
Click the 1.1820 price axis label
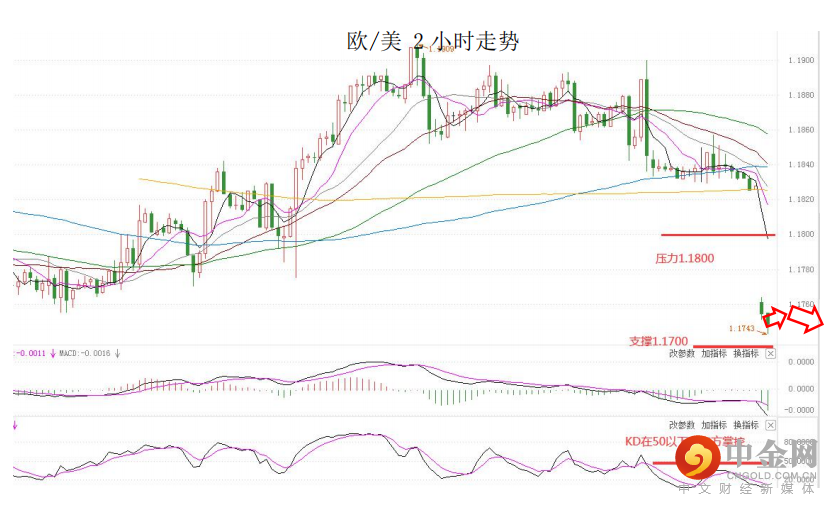tap(801, 200)
